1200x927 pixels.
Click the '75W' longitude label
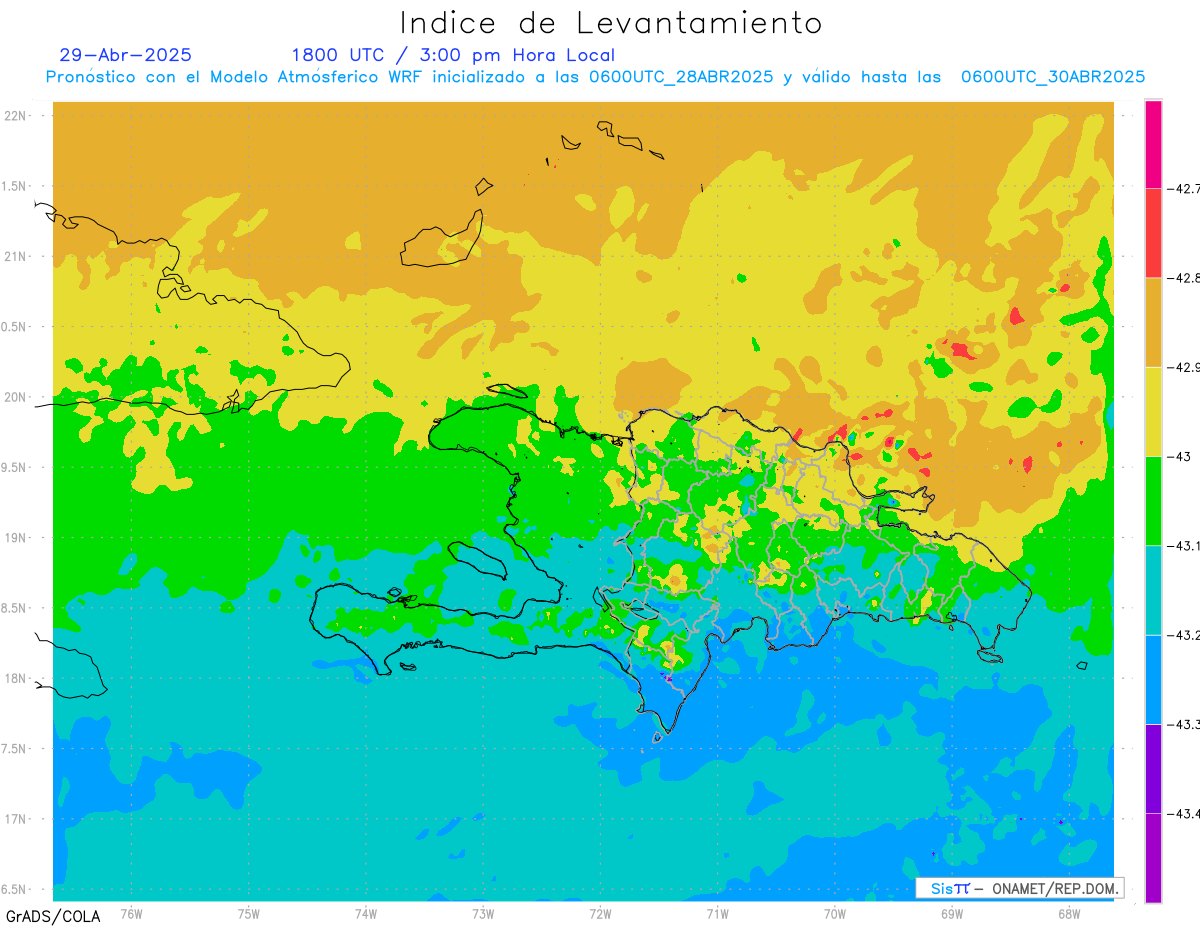point(249,914)
